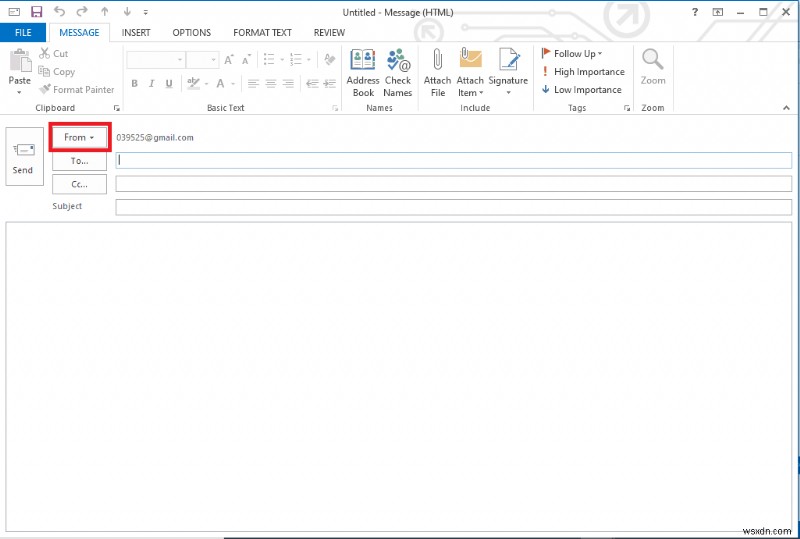Open the Address Book

click(x=363, y=72)
